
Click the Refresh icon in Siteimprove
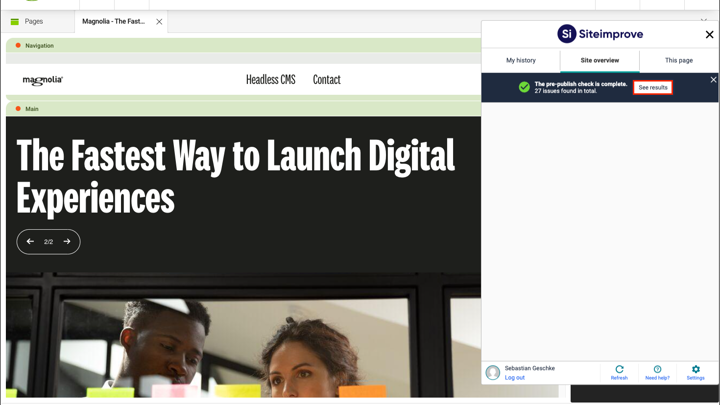[619, 371]
